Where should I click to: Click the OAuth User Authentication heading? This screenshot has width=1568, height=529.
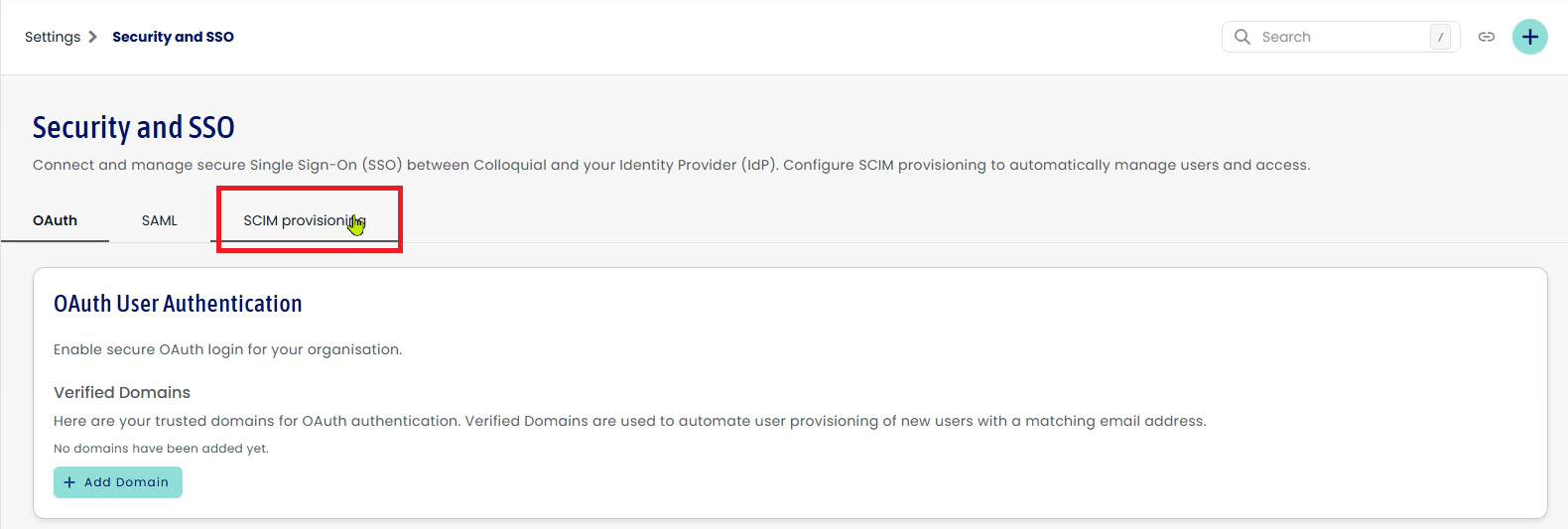pyautogui.click(x=178, y=304)
